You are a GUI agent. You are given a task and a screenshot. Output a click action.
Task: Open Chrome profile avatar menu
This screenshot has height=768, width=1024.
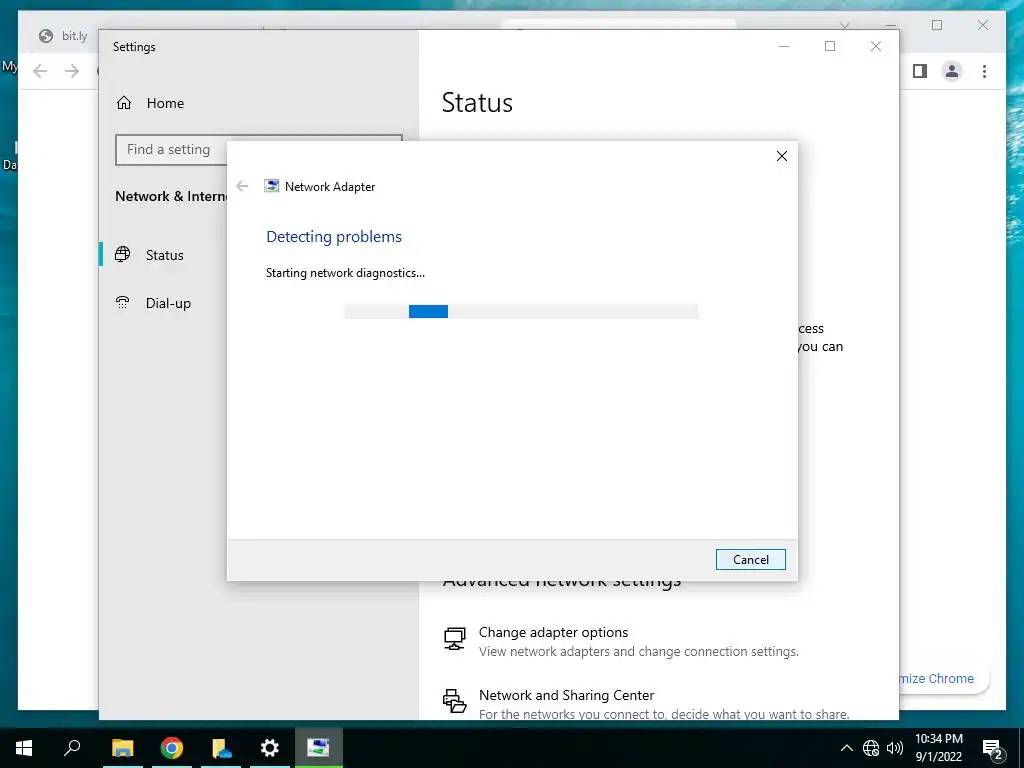[x=952, y=71]
